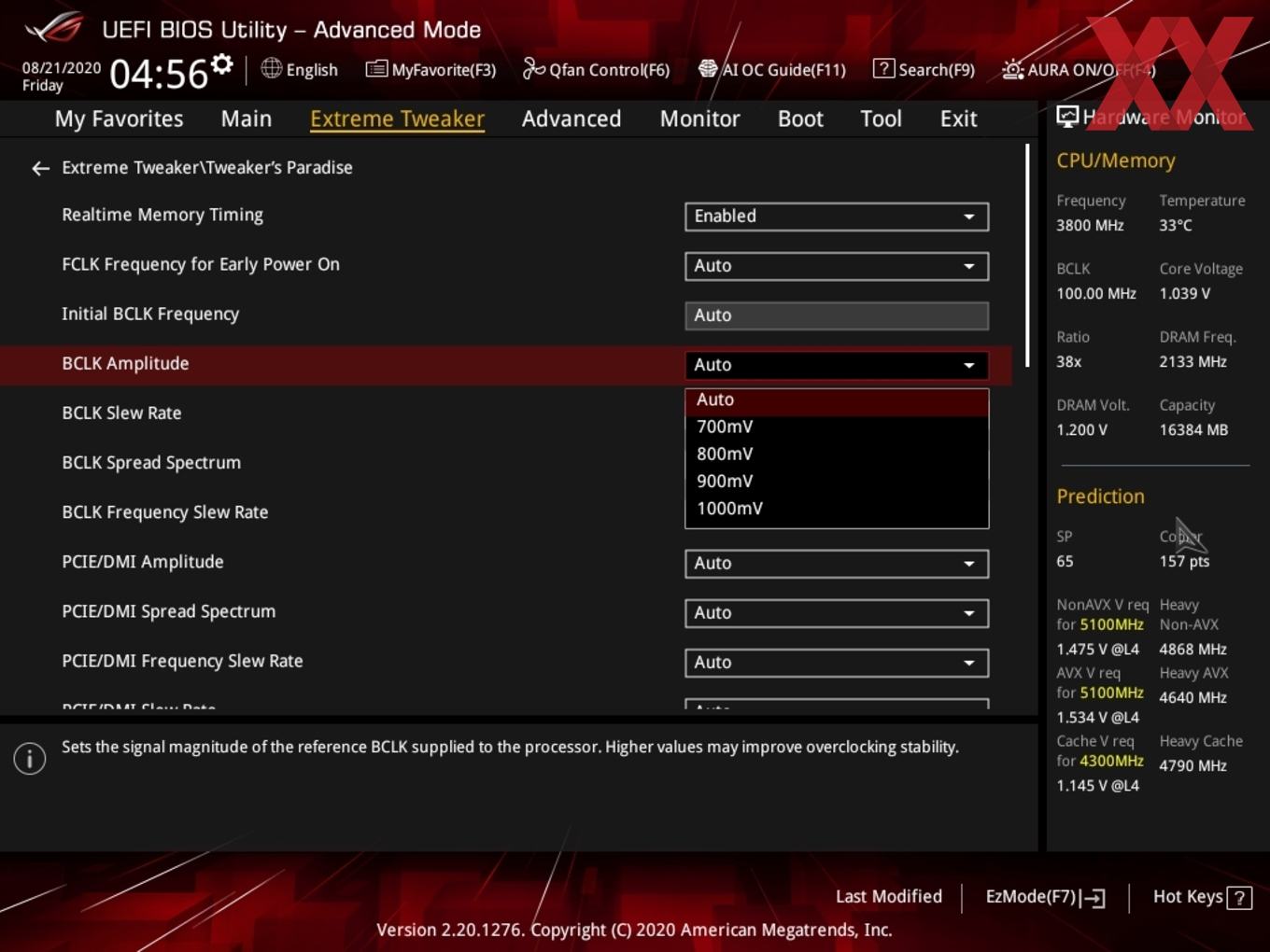Click CPU/Memory heading
This screenshot has height=952, width=1270.
[1116, 161]
